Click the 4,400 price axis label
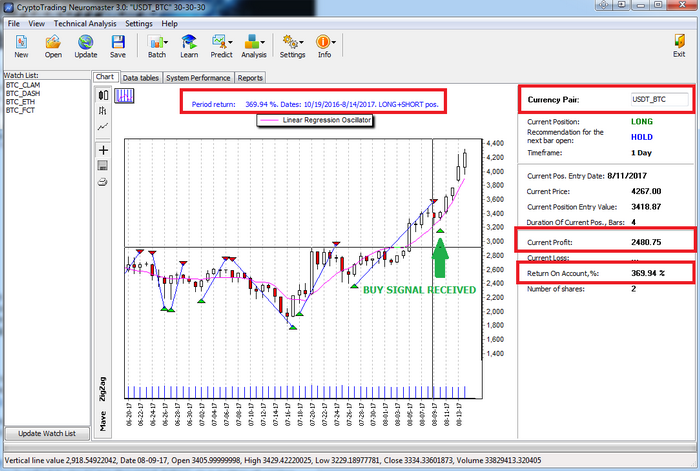Screen dimensions: 700x471 [495, 143]
